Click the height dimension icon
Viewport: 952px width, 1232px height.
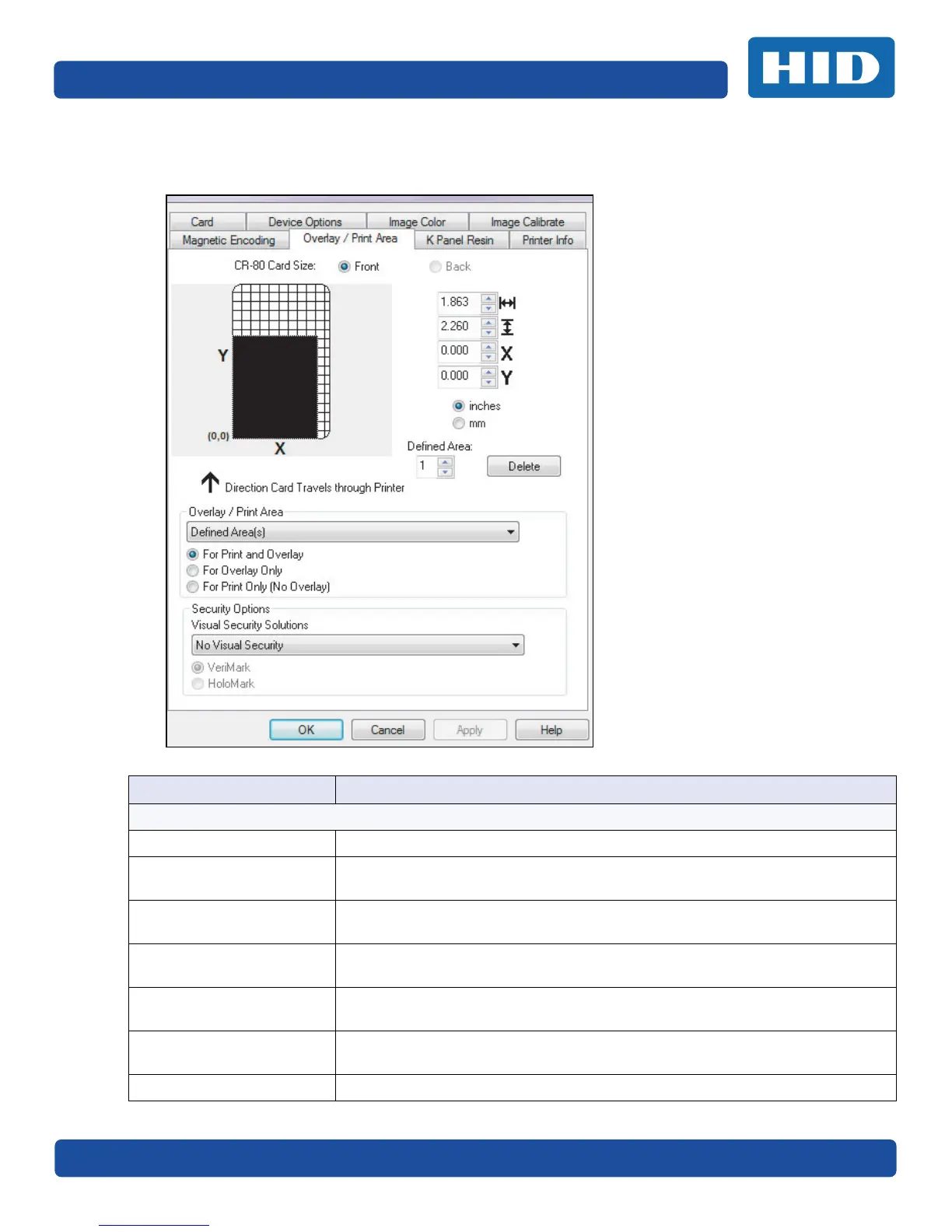(507, 327)
